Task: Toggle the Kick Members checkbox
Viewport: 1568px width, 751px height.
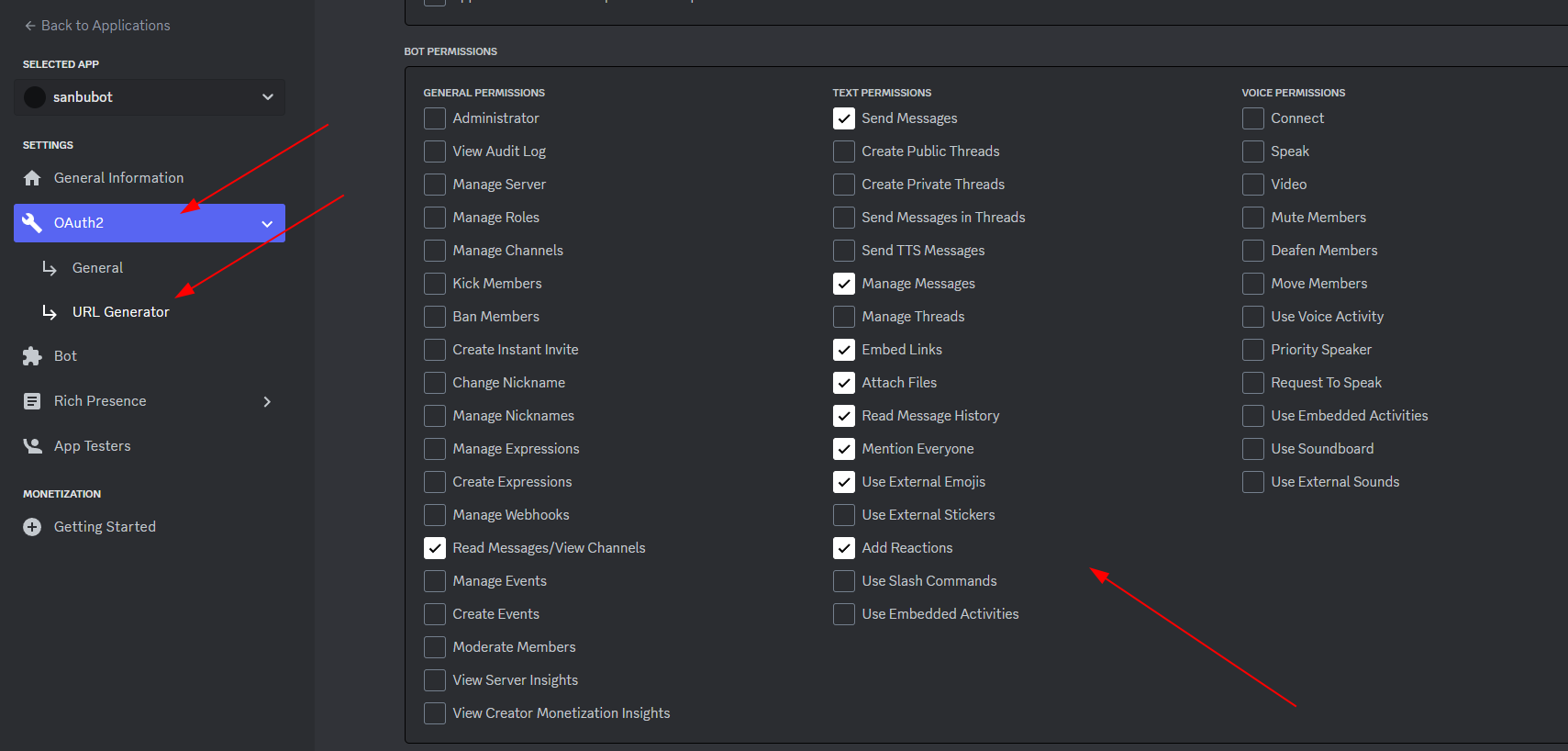Action: click(435, 284)
